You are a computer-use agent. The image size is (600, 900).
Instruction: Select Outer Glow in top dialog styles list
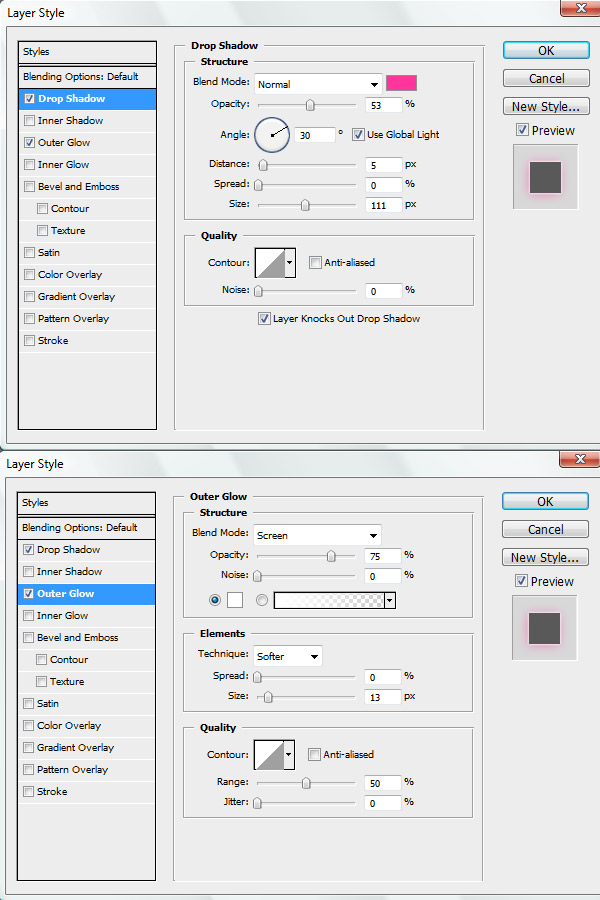click(87, 142)
